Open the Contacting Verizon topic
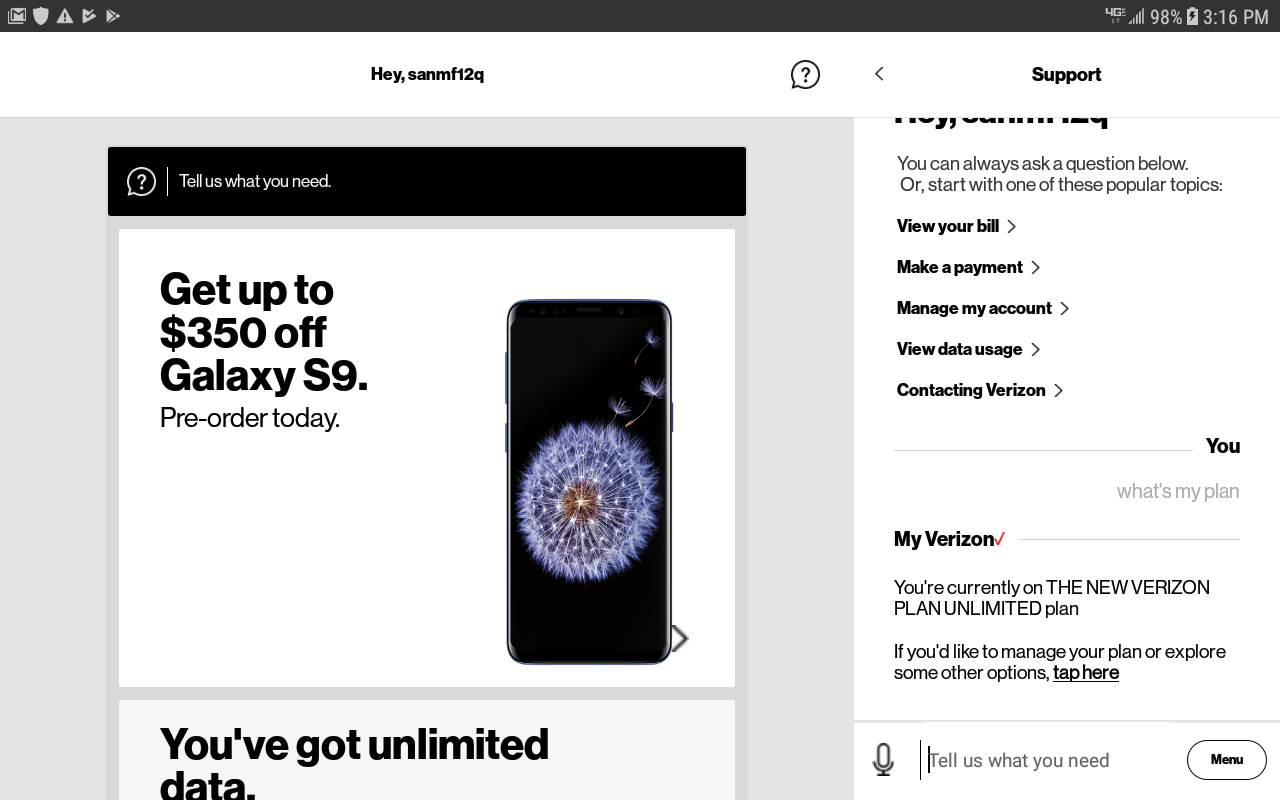 (x=980, y=390)
